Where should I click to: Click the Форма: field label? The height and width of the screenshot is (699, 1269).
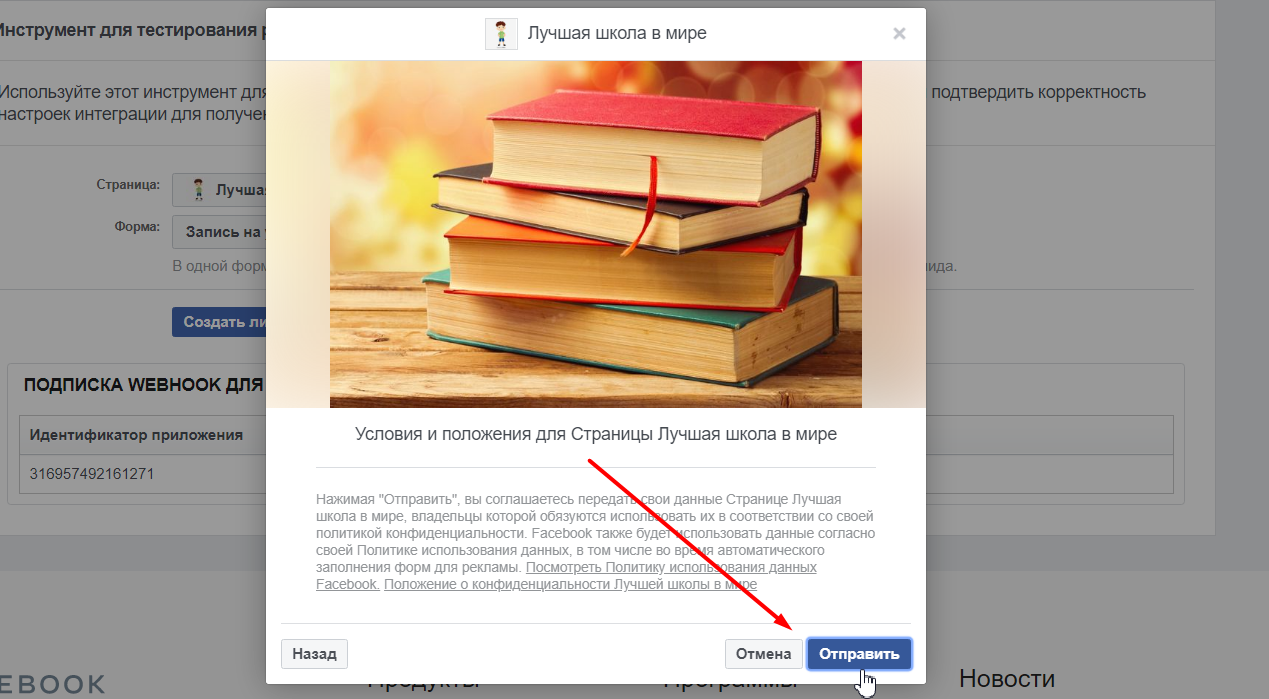138,227
